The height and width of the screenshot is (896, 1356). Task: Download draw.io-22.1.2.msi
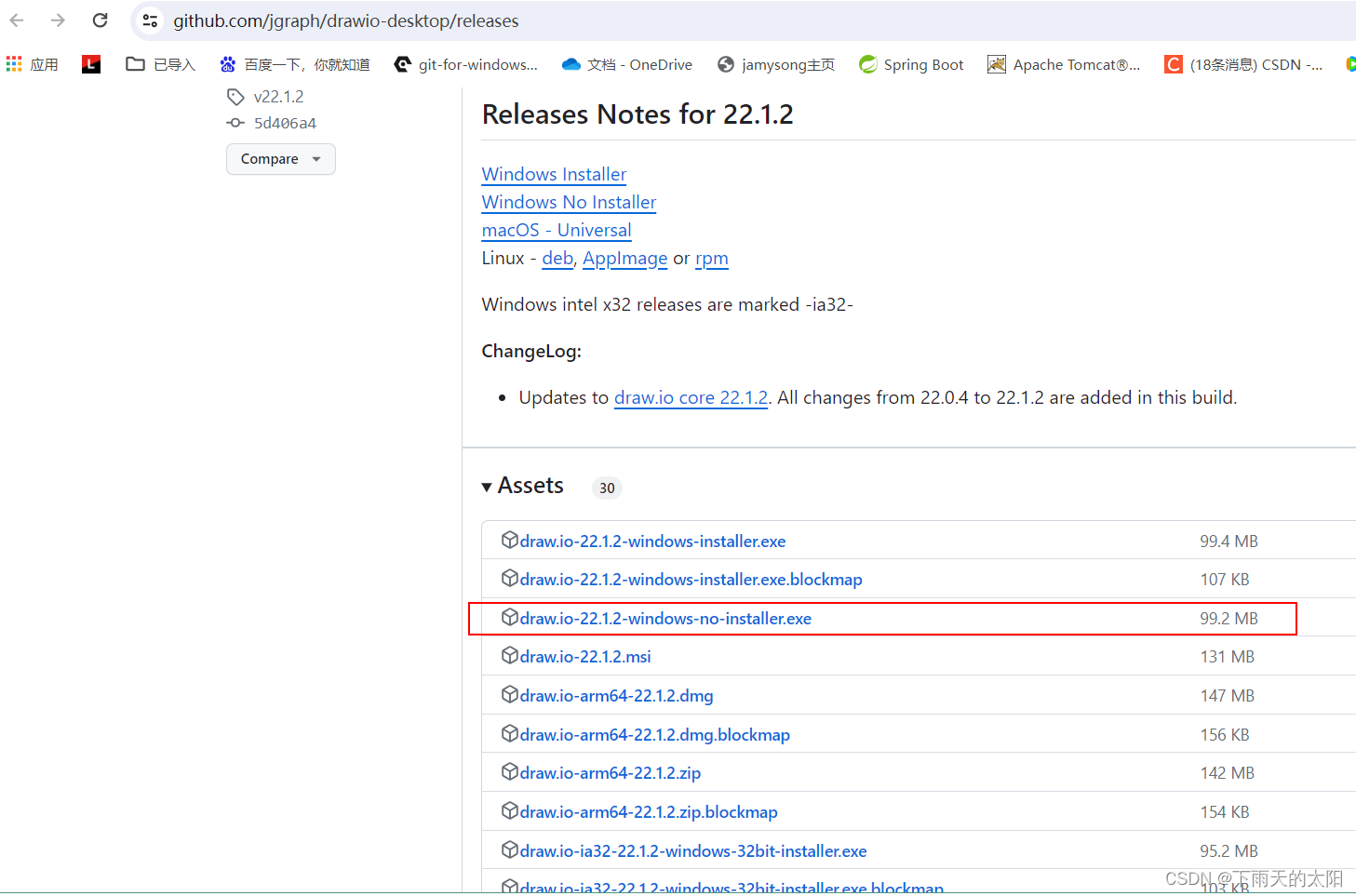click(585, 657)
